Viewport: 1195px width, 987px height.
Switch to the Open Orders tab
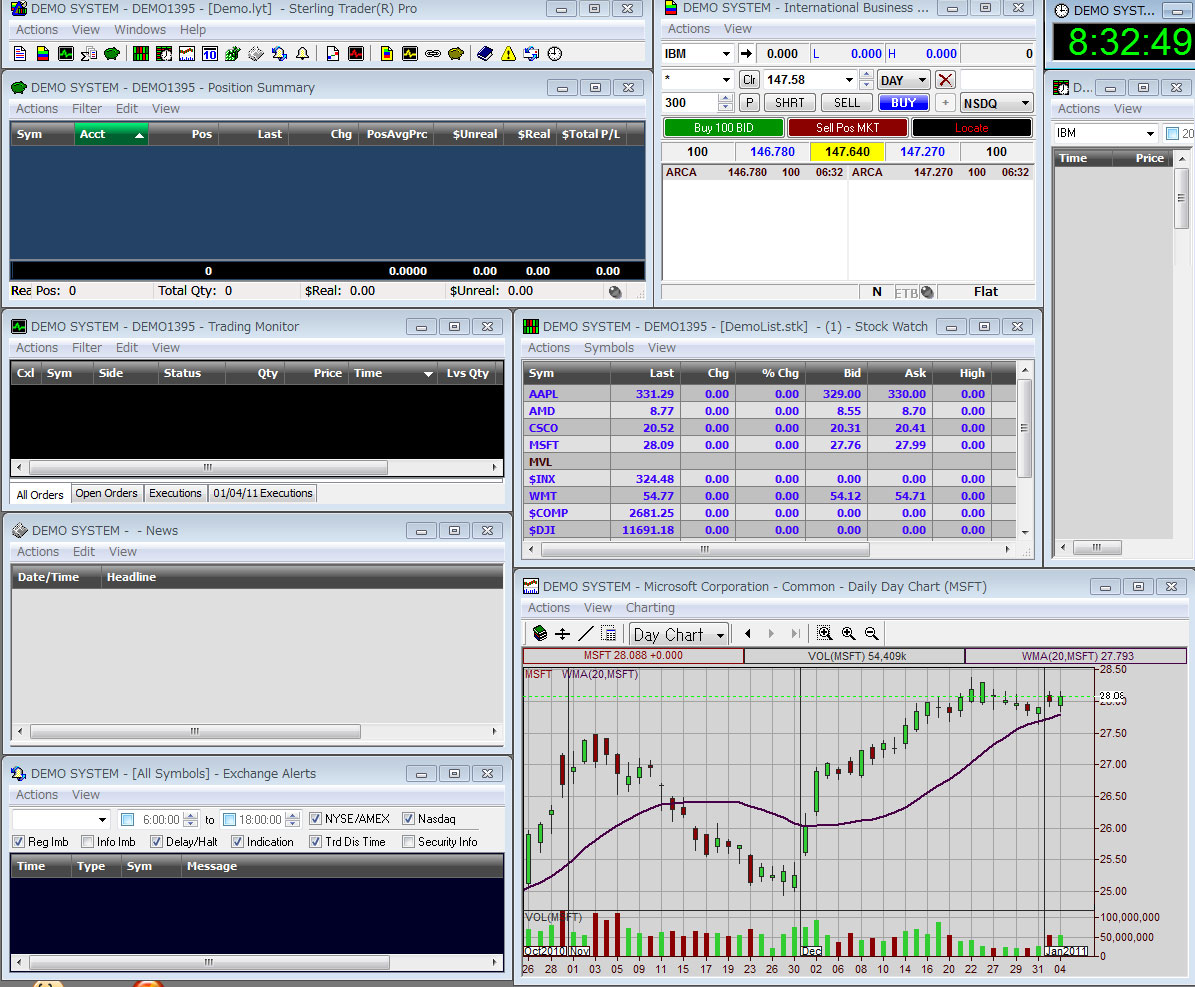106,493
